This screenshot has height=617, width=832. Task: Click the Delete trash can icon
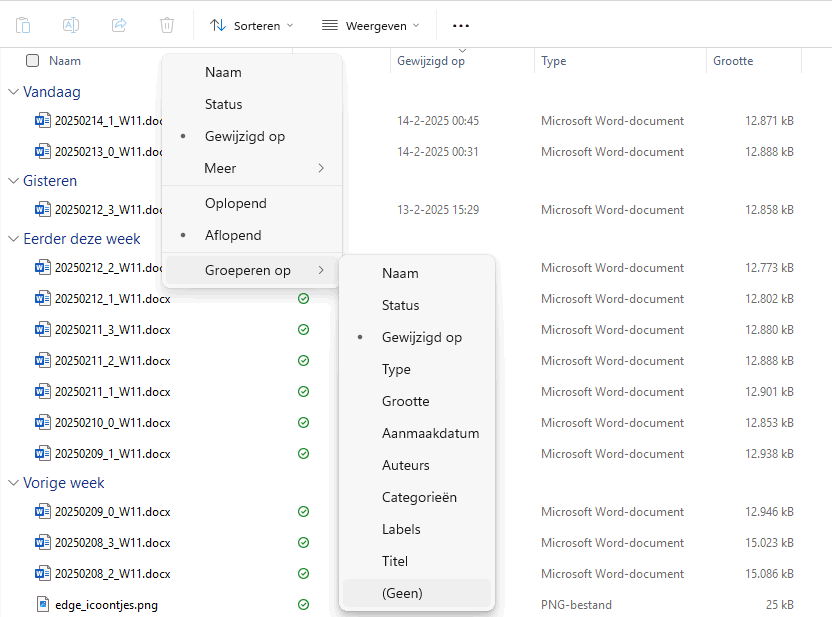[x=167, y=25]
